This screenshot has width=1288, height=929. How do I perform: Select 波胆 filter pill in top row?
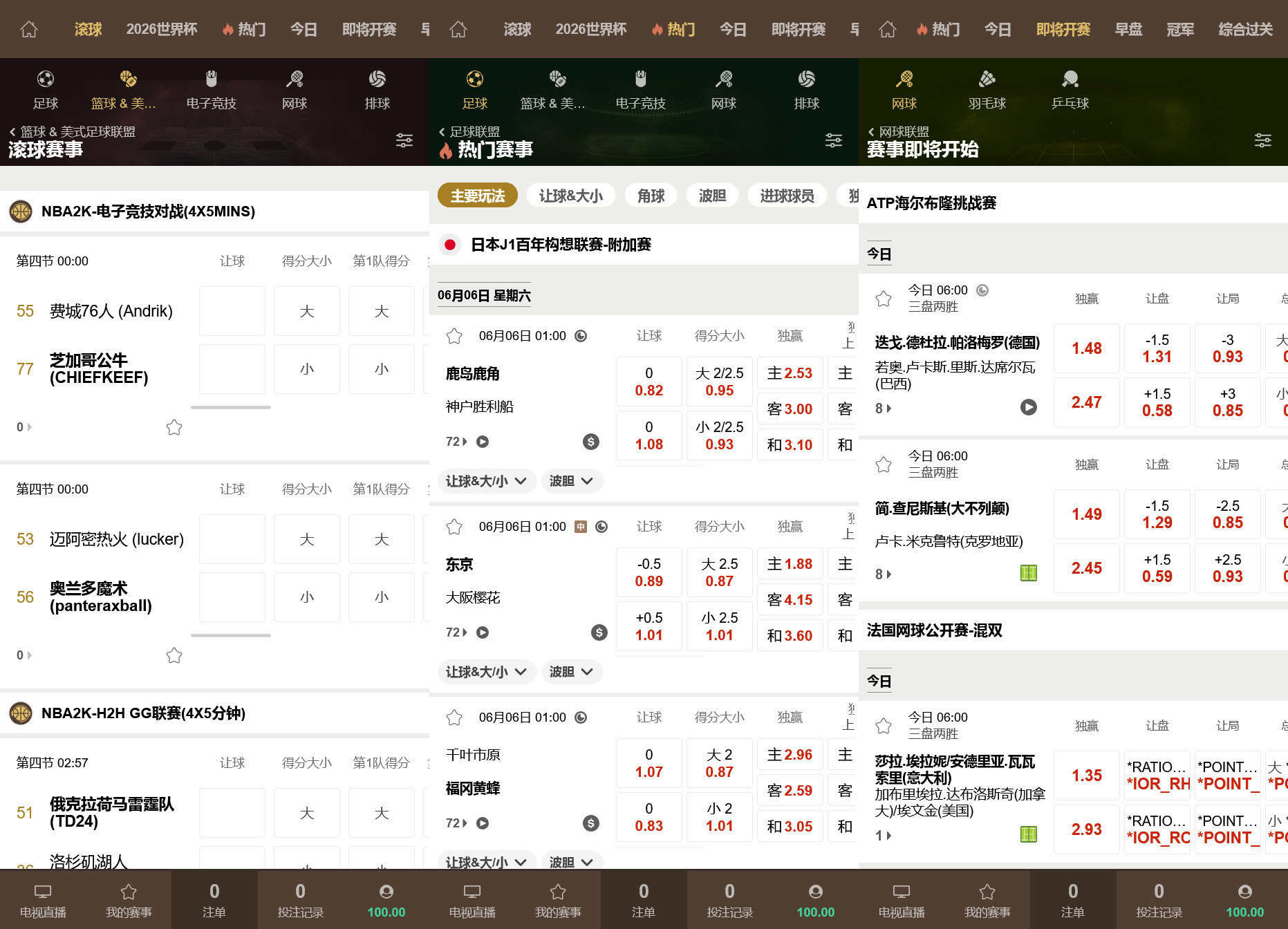tap(713, 196)
